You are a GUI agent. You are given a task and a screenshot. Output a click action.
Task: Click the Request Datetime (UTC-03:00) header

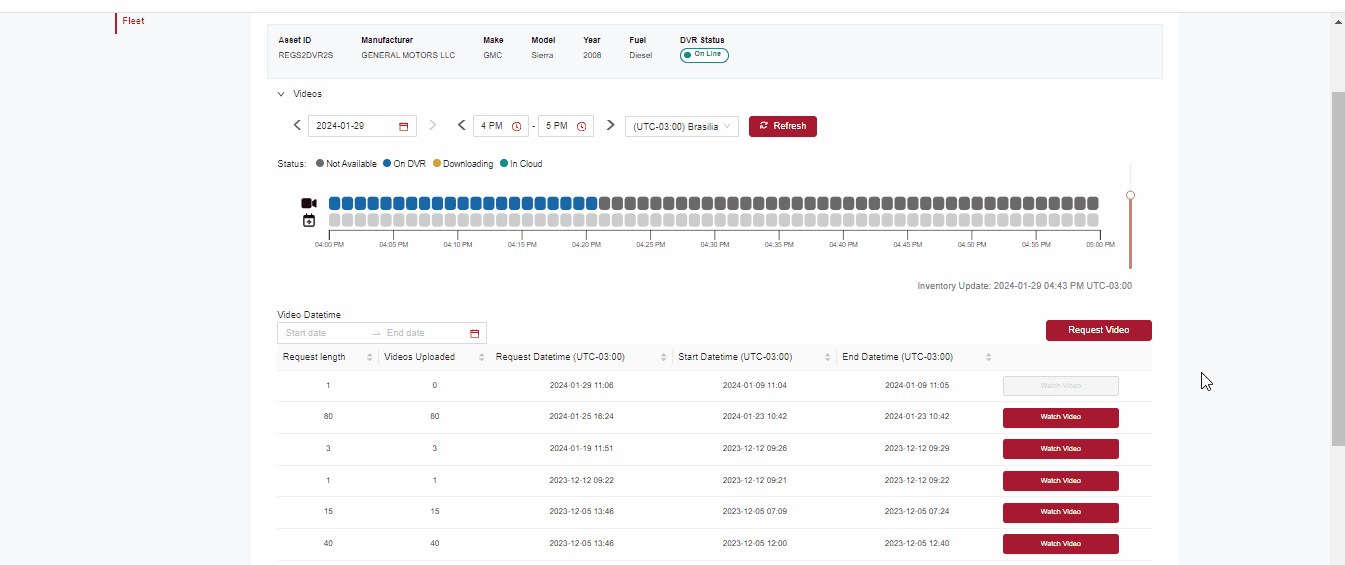click(560, 357)
